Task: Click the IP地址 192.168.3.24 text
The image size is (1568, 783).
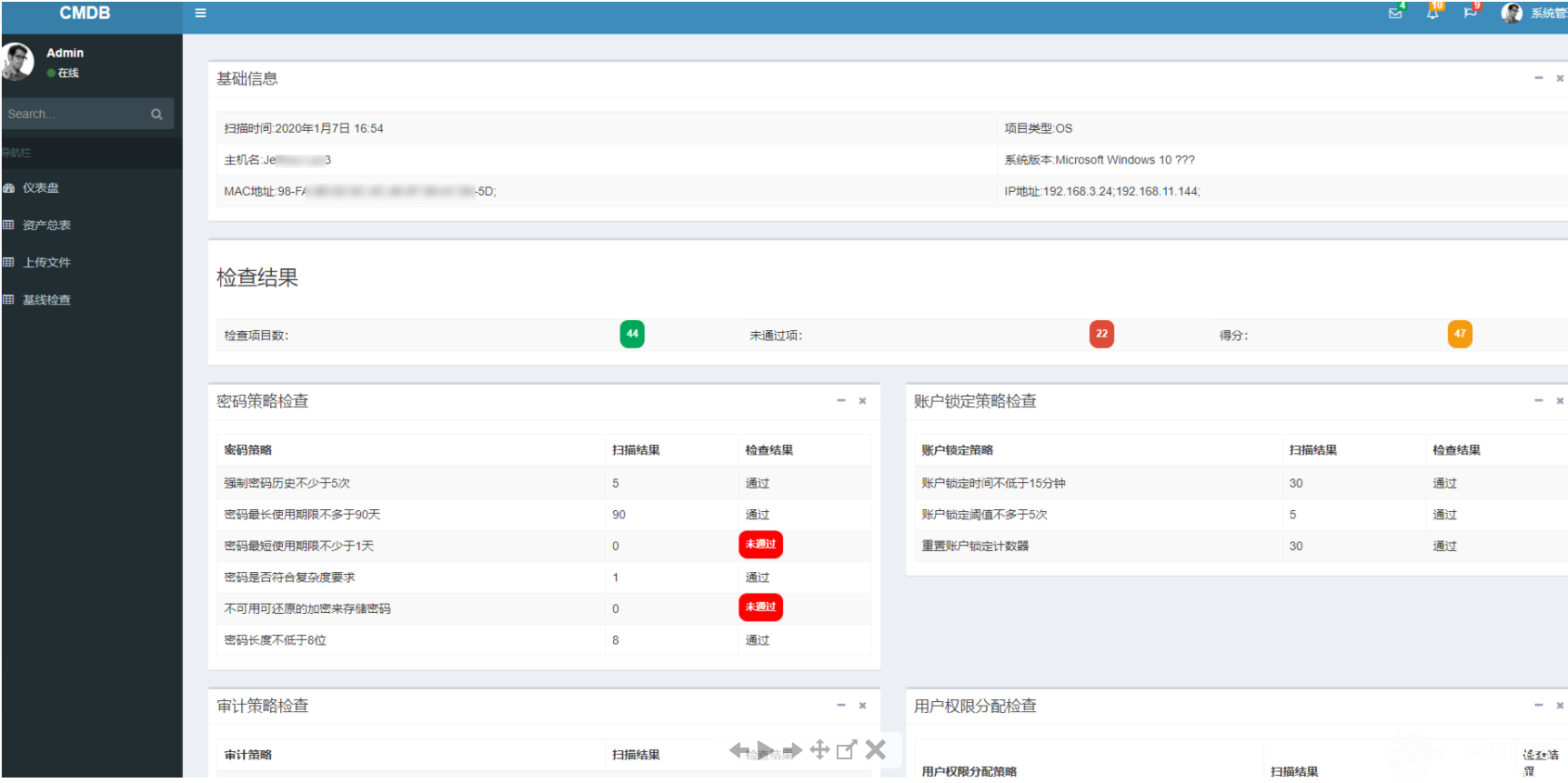Action: point(1101,192)
